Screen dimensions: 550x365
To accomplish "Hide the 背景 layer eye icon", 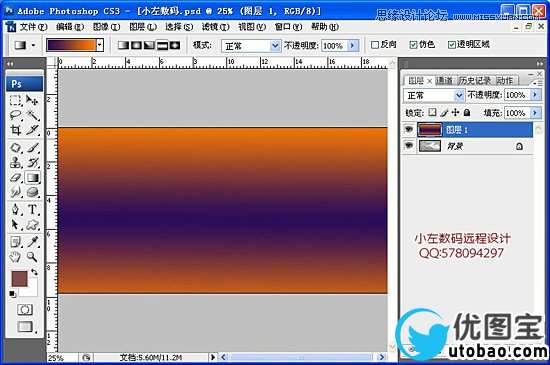I will point(409,146).
